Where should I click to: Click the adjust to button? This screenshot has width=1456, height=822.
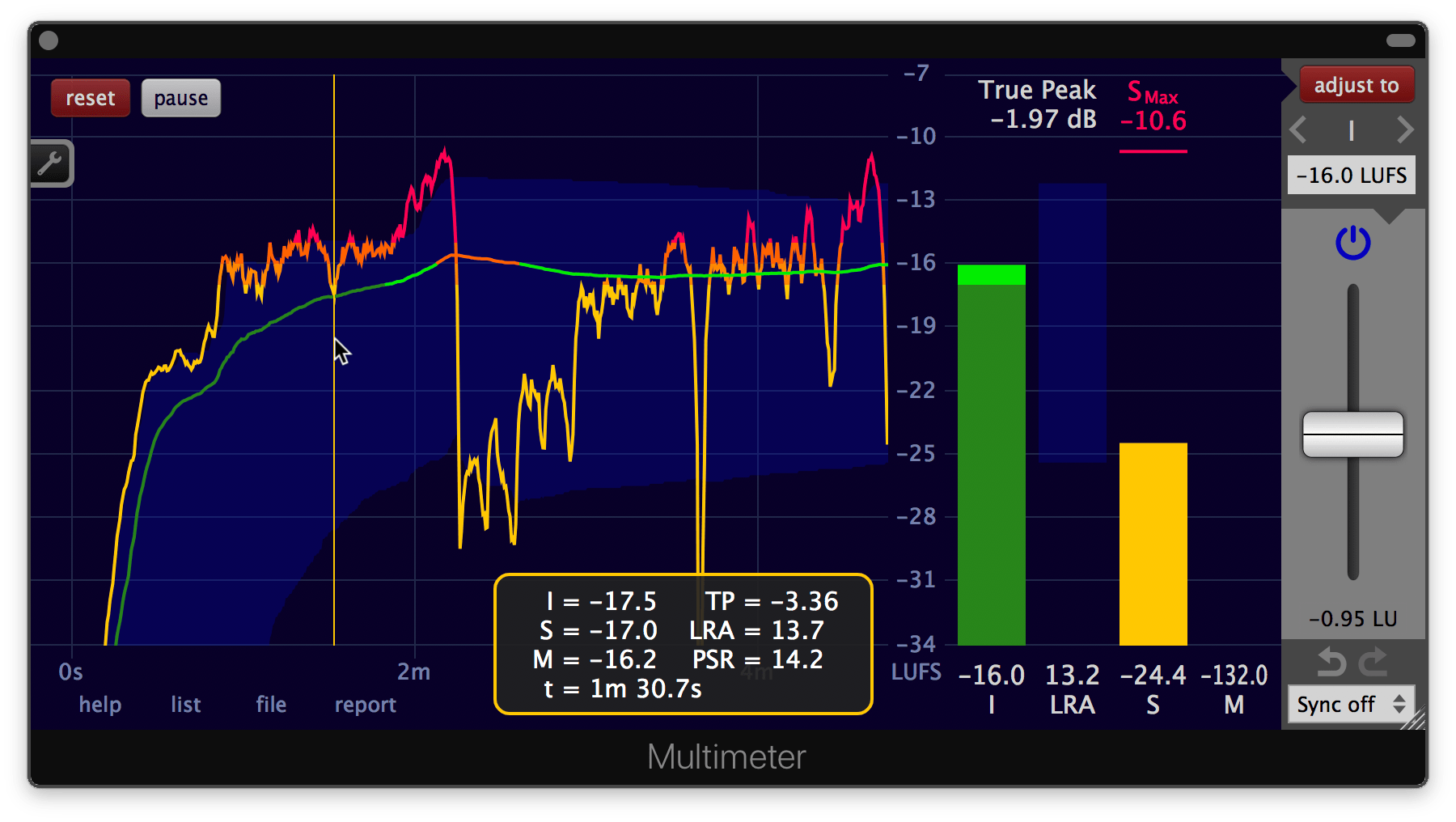[1357, 85]
